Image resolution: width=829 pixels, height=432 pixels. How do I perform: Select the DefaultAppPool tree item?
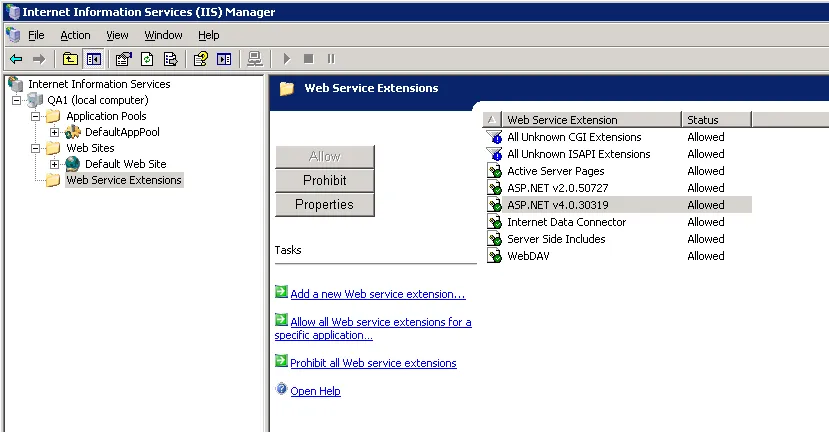[122, 132]
